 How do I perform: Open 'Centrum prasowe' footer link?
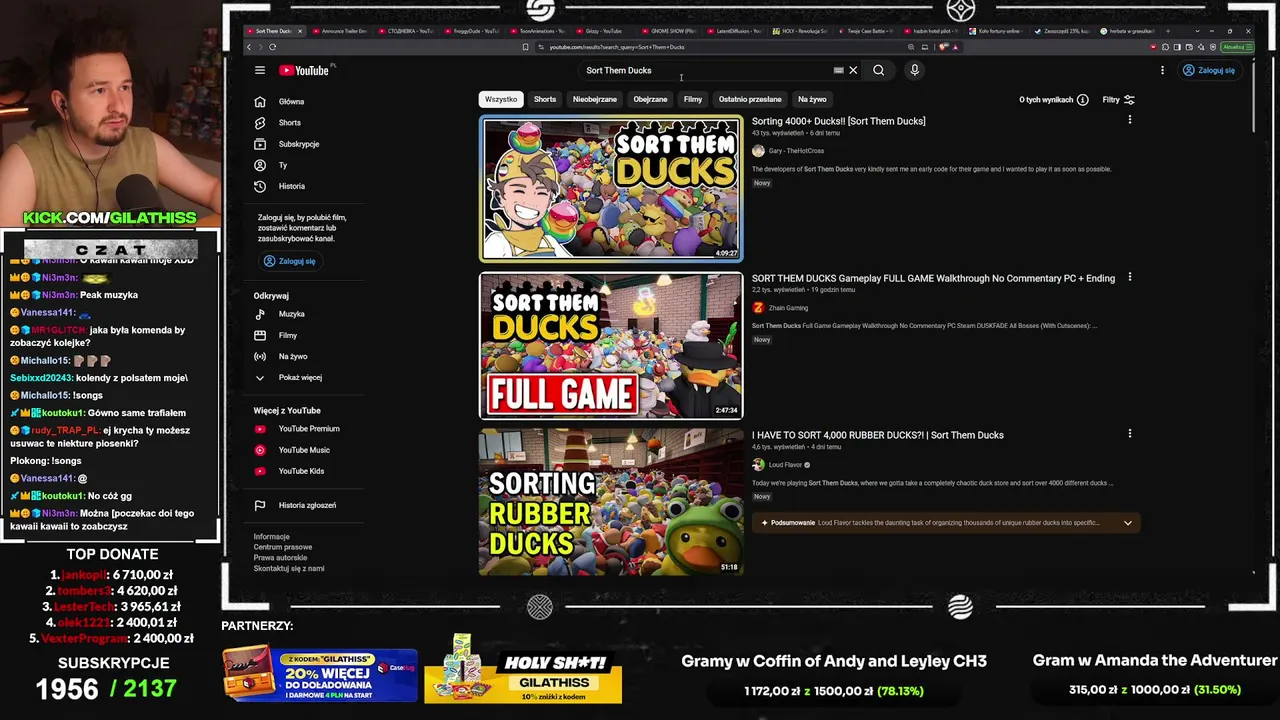(x=283, y=547)
